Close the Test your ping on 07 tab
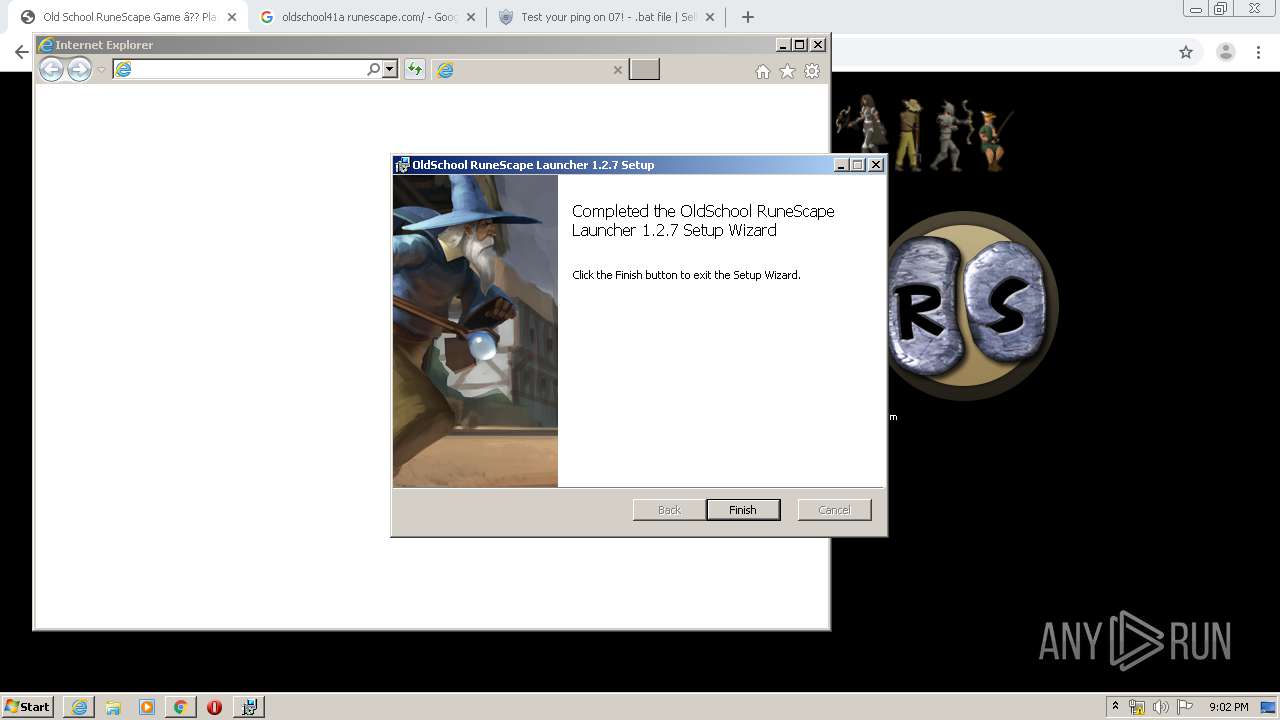 [x=710, y=17]
